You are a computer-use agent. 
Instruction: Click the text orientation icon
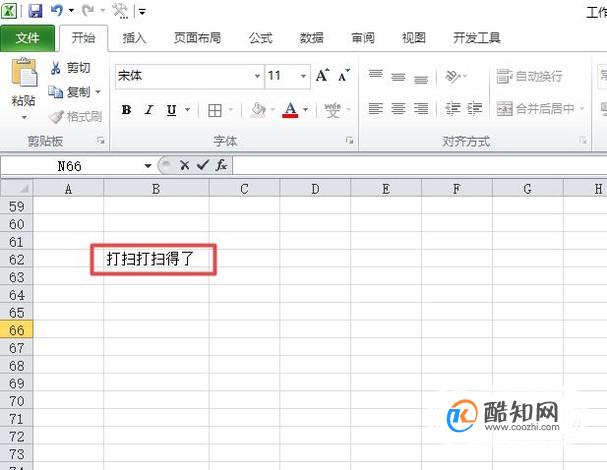pyautogui.click(x=453, y=76)
